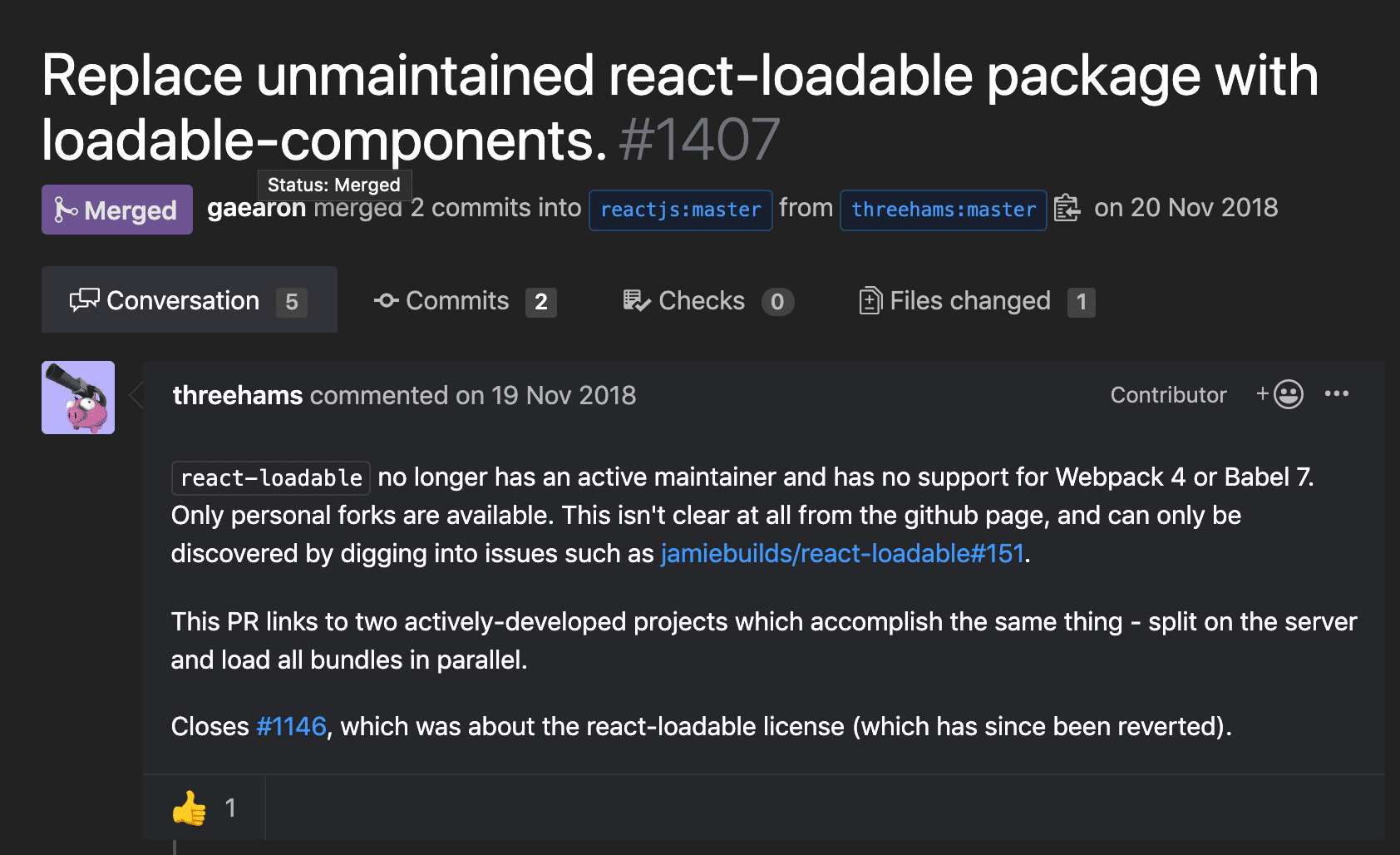Screen dimensions: 1400x855
Task: Click the threehams:master head branch label
Action: 944,210
